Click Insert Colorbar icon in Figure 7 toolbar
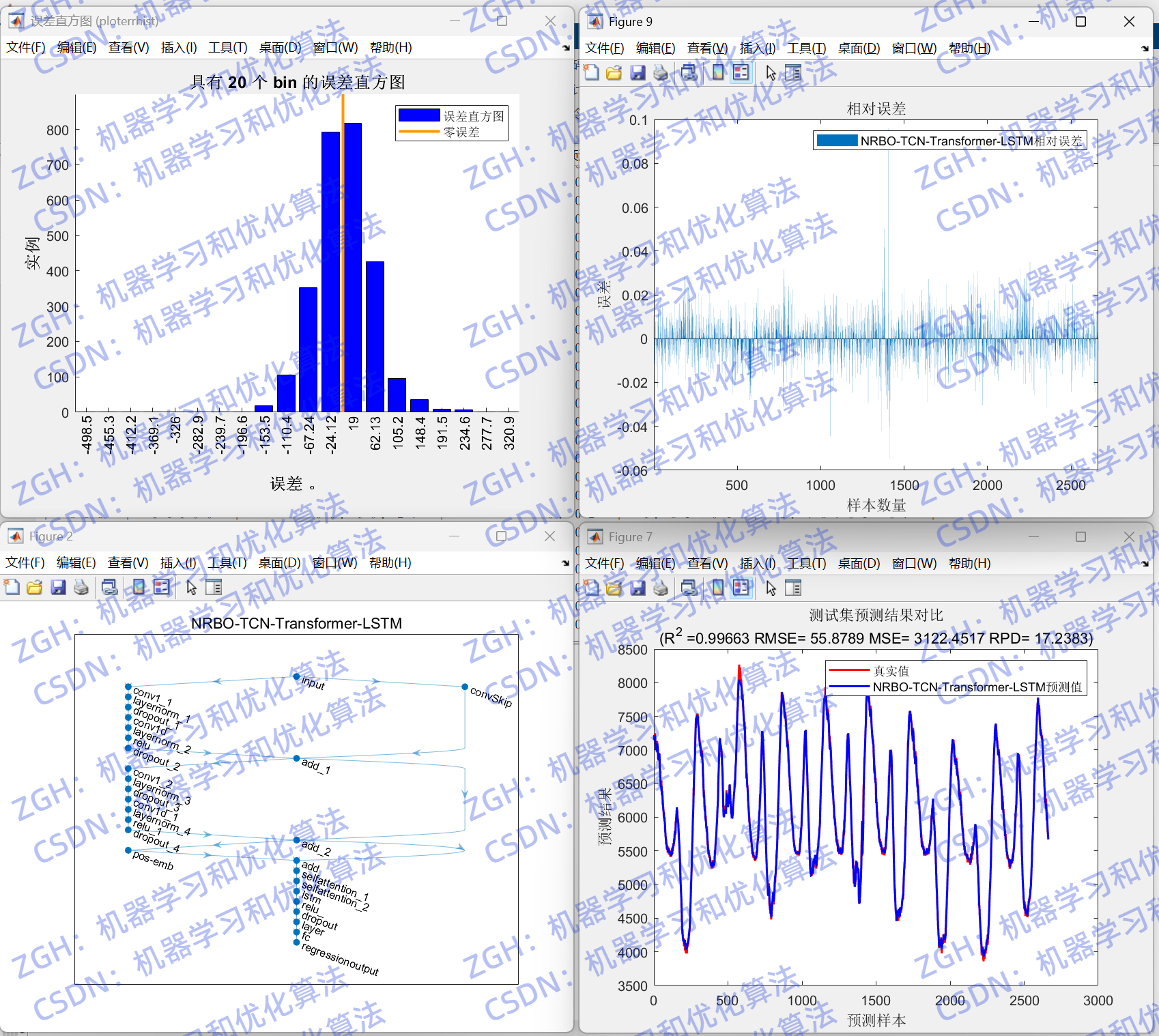Screen dimensions: 1159x1036 718,588
